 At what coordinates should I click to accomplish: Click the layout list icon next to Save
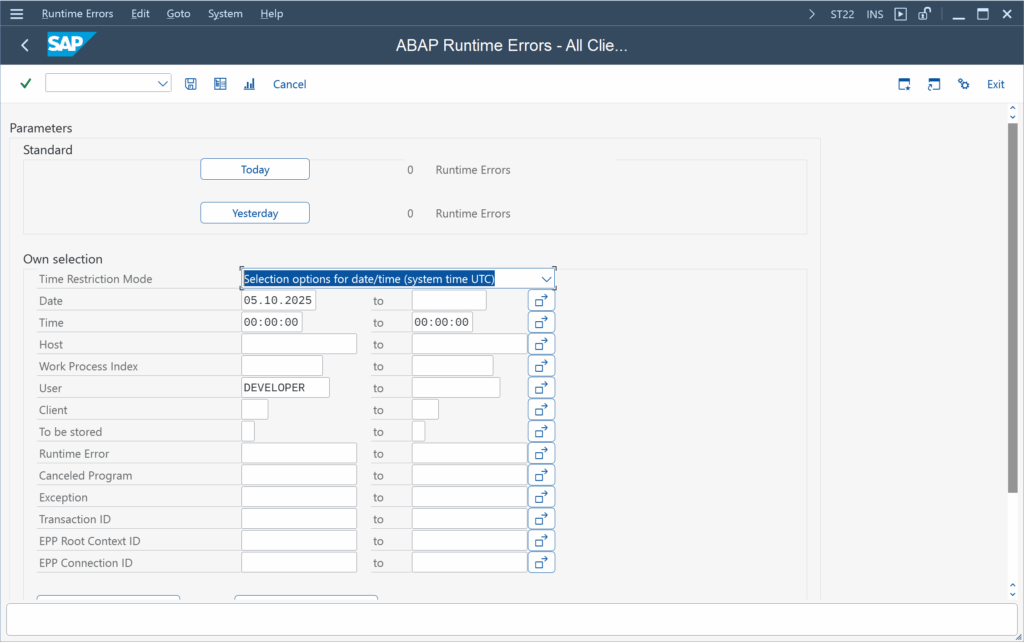coord(220,84)
